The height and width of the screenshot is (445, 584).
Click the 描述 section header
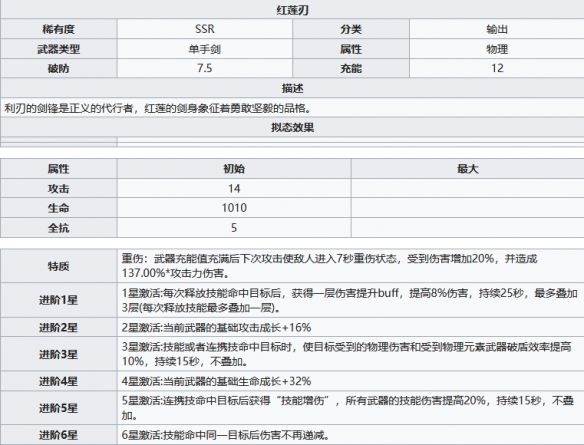pos(292,88)
